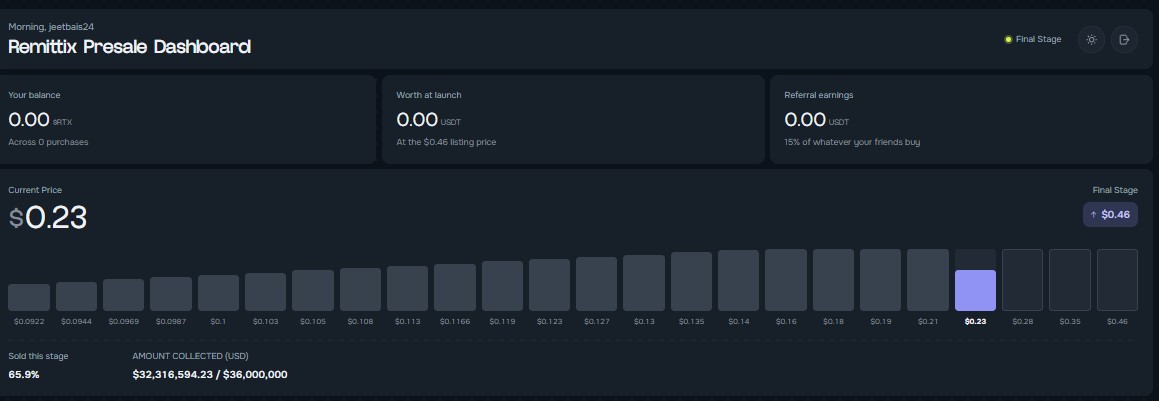
Task: Click the $0.0944 stage price label
Action: pos(76,321)
